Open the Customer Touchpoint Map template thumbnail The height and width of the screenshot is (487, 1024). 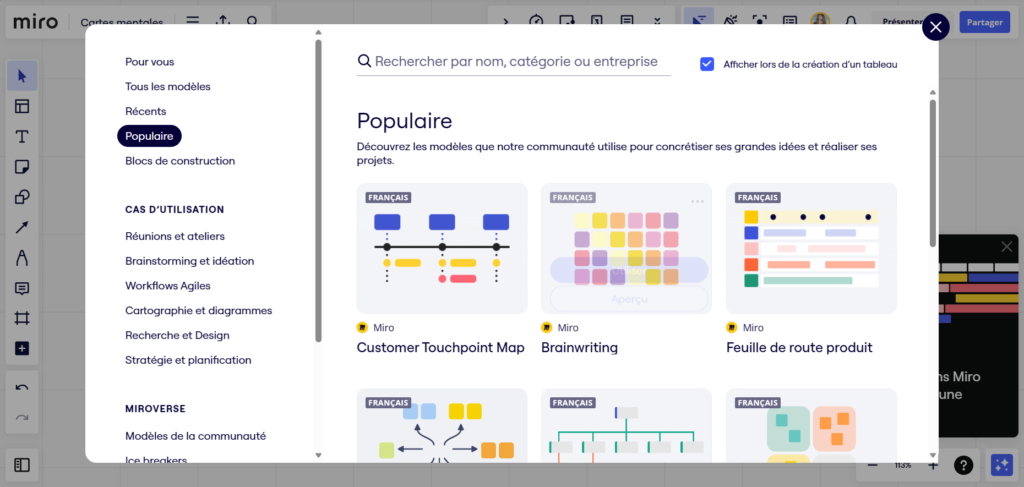click(x=441, y=248)
